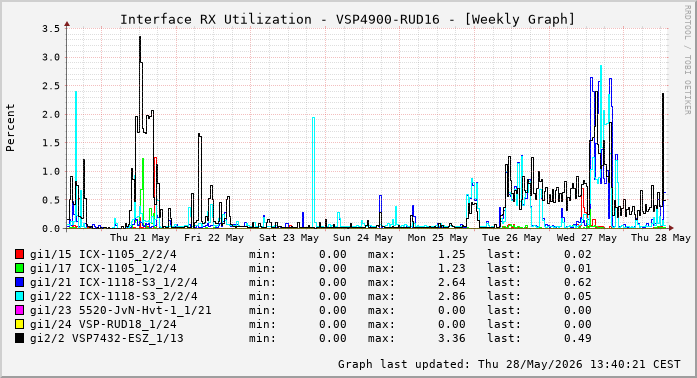697x378 pixels.
Task: Click the max value 2.86
Action: [452, 296]
